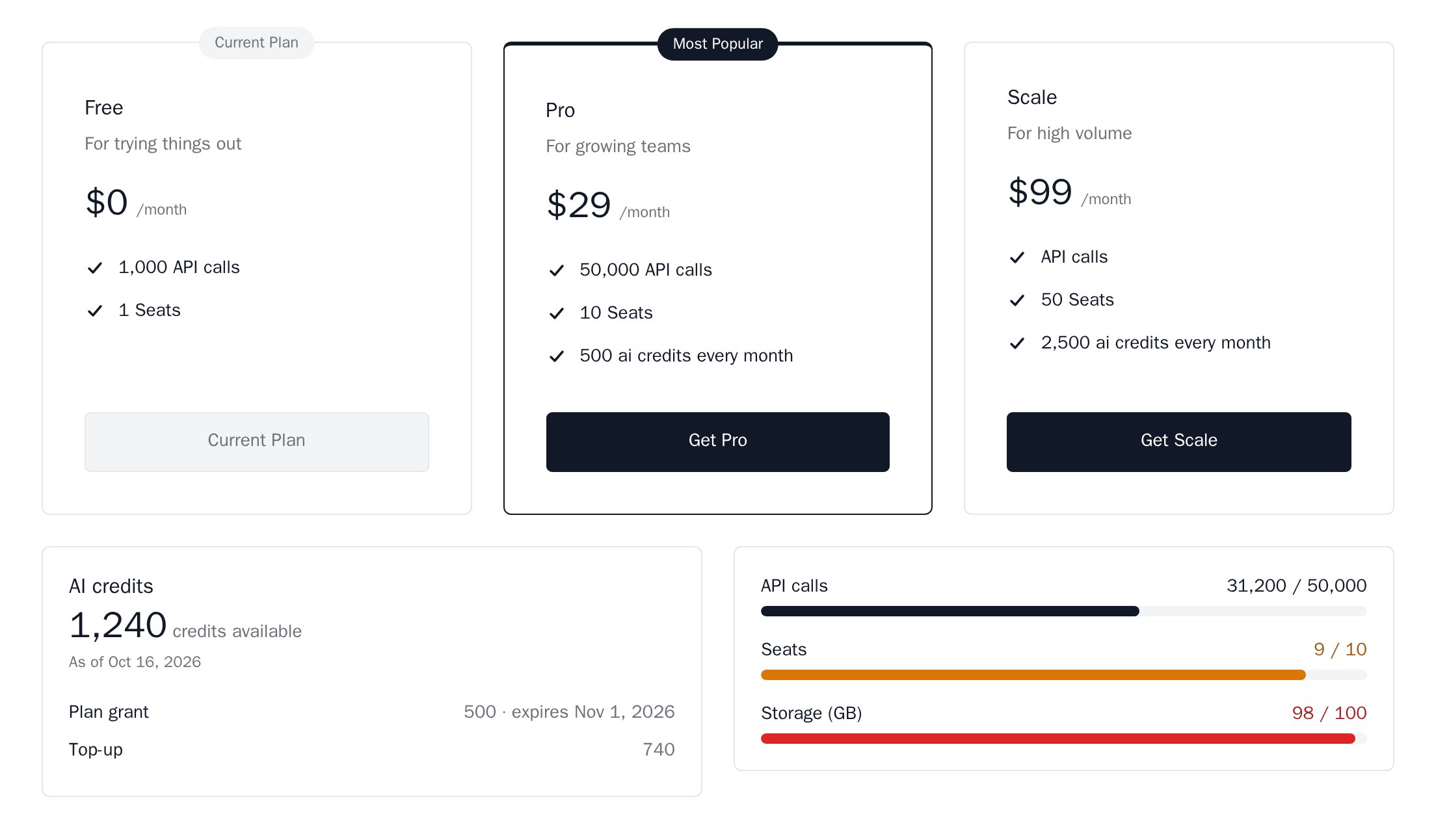Click 'For high volume' description
Image resolution: width=1436 pixels, height=840 pixels.
[x=1070, y=133]
